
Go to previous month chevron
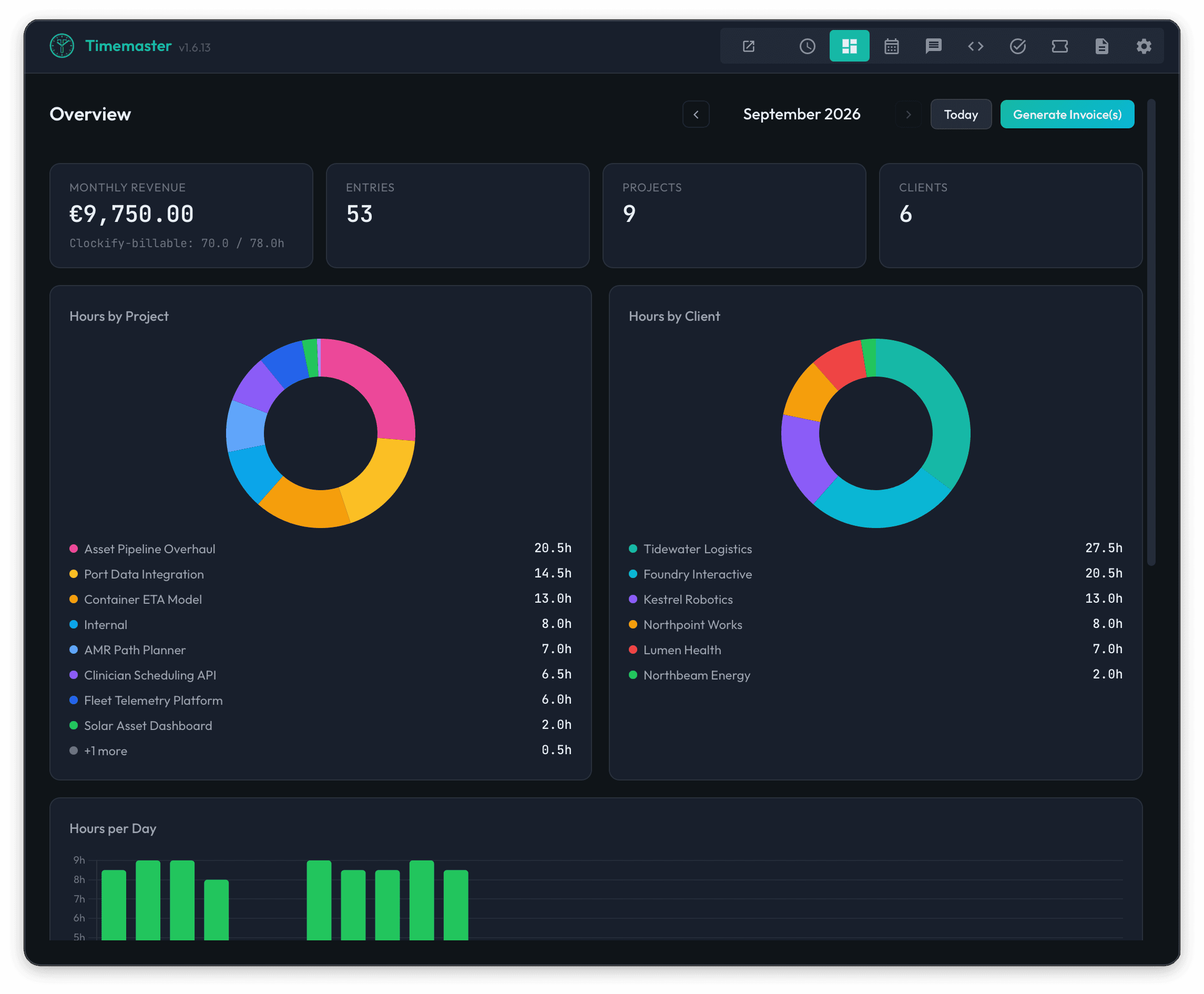[696, 115]
